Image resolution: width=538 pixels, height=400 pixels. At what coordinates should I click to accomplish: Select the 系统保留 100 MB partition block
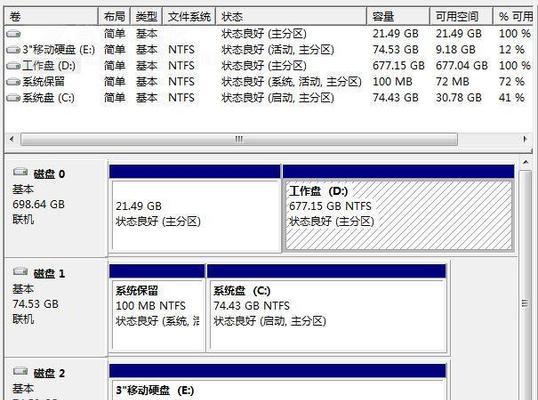(x=158, y=315)
